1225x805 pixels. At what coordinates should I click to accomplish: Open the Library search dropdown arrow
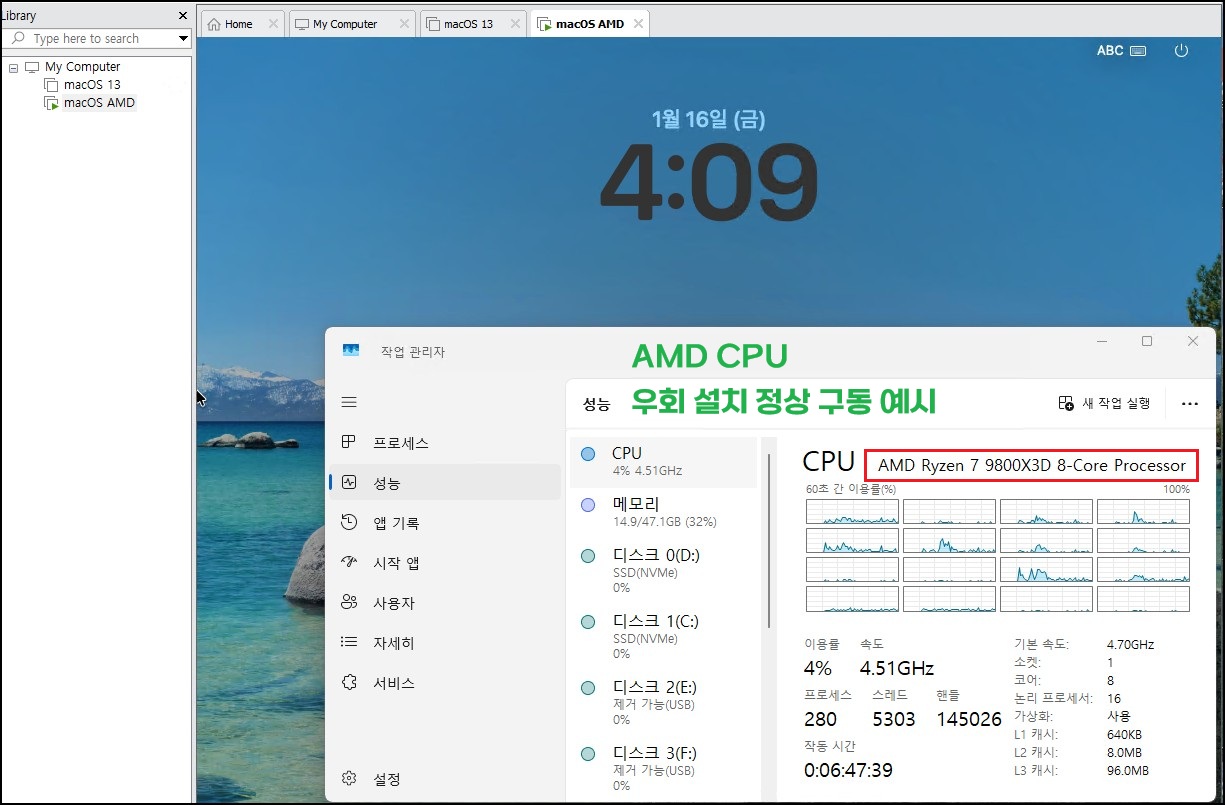183,39
